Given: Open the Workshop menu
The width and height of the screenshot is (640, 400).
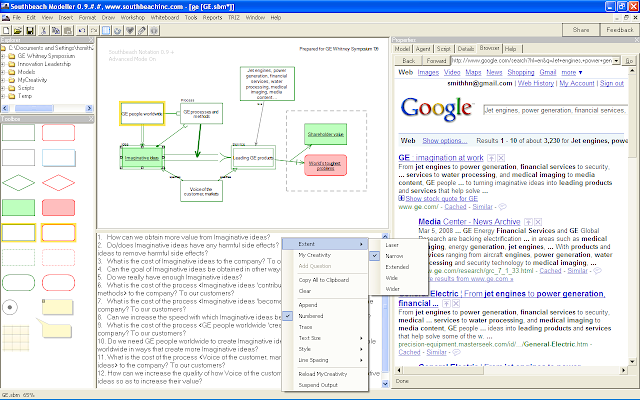Looking at the screenshot, I should 133,18.
